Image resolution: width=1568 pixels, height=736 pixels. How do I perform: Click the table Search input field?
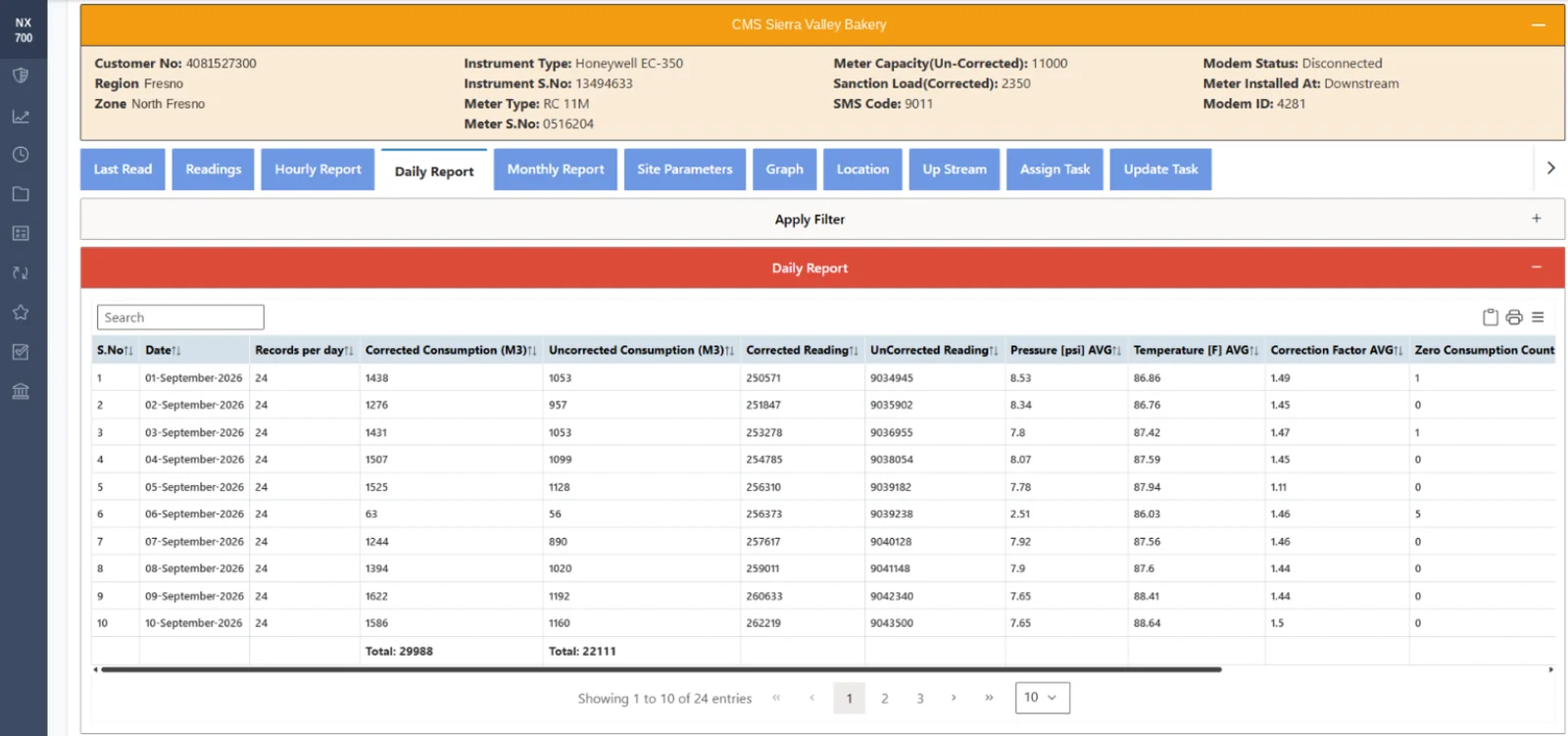point(180,318)
